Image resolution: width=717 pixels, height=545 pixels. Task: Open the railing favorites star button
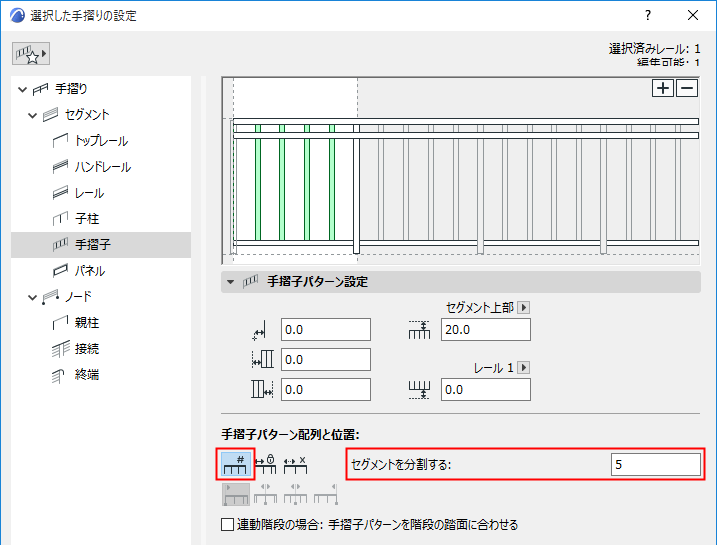(x=31, y=54)
